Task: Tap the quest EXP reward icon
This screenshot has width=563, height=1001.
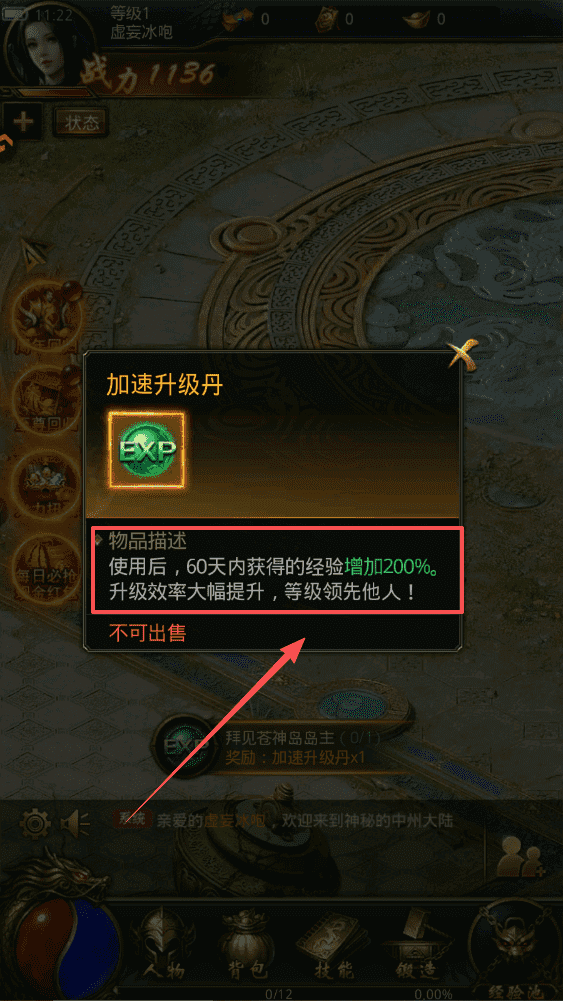Action: 186,746
